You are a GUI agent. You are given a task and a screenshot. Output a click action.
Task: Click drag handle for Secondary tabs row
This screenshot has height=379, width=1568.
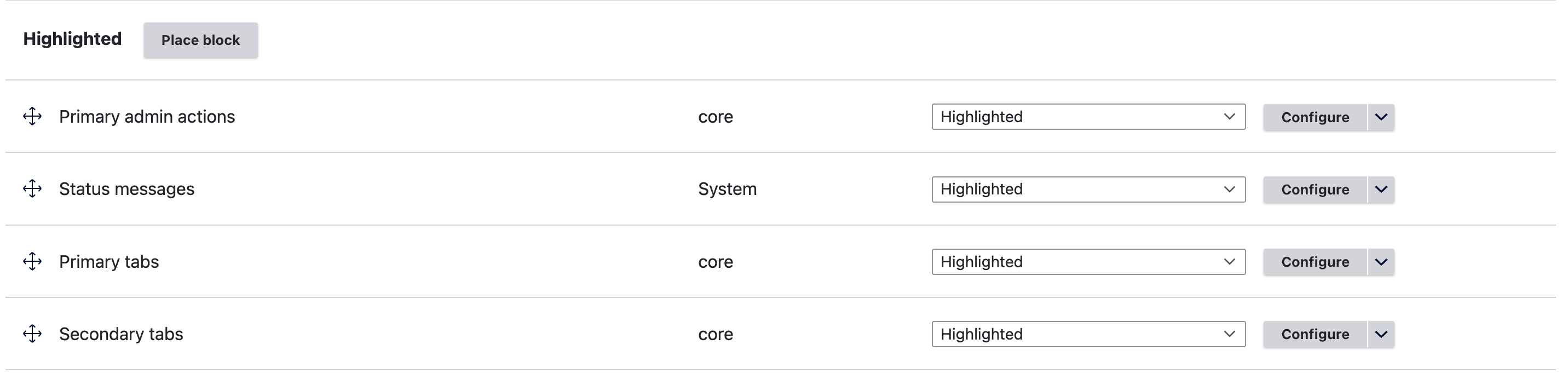click(32, 334)
